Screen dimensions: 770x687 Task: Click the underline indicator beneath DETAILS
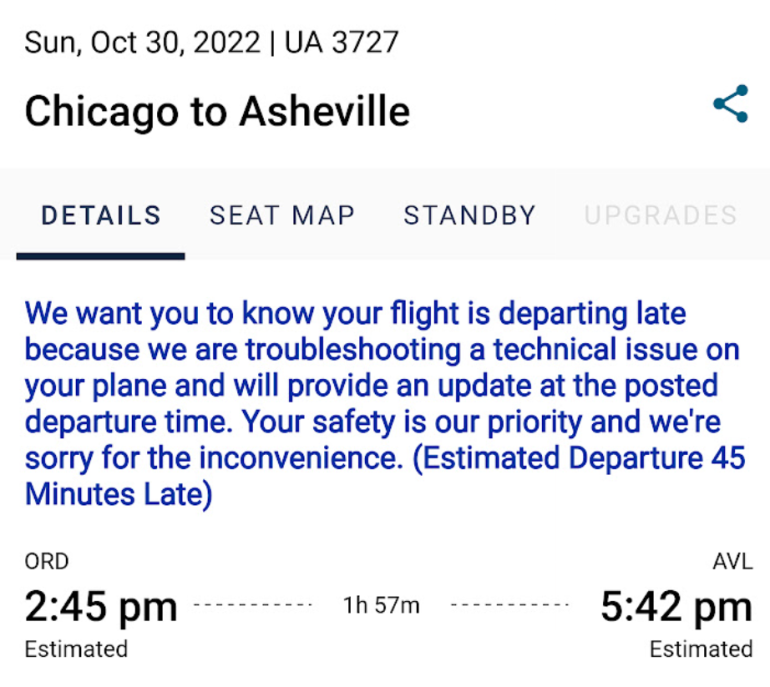101,256
